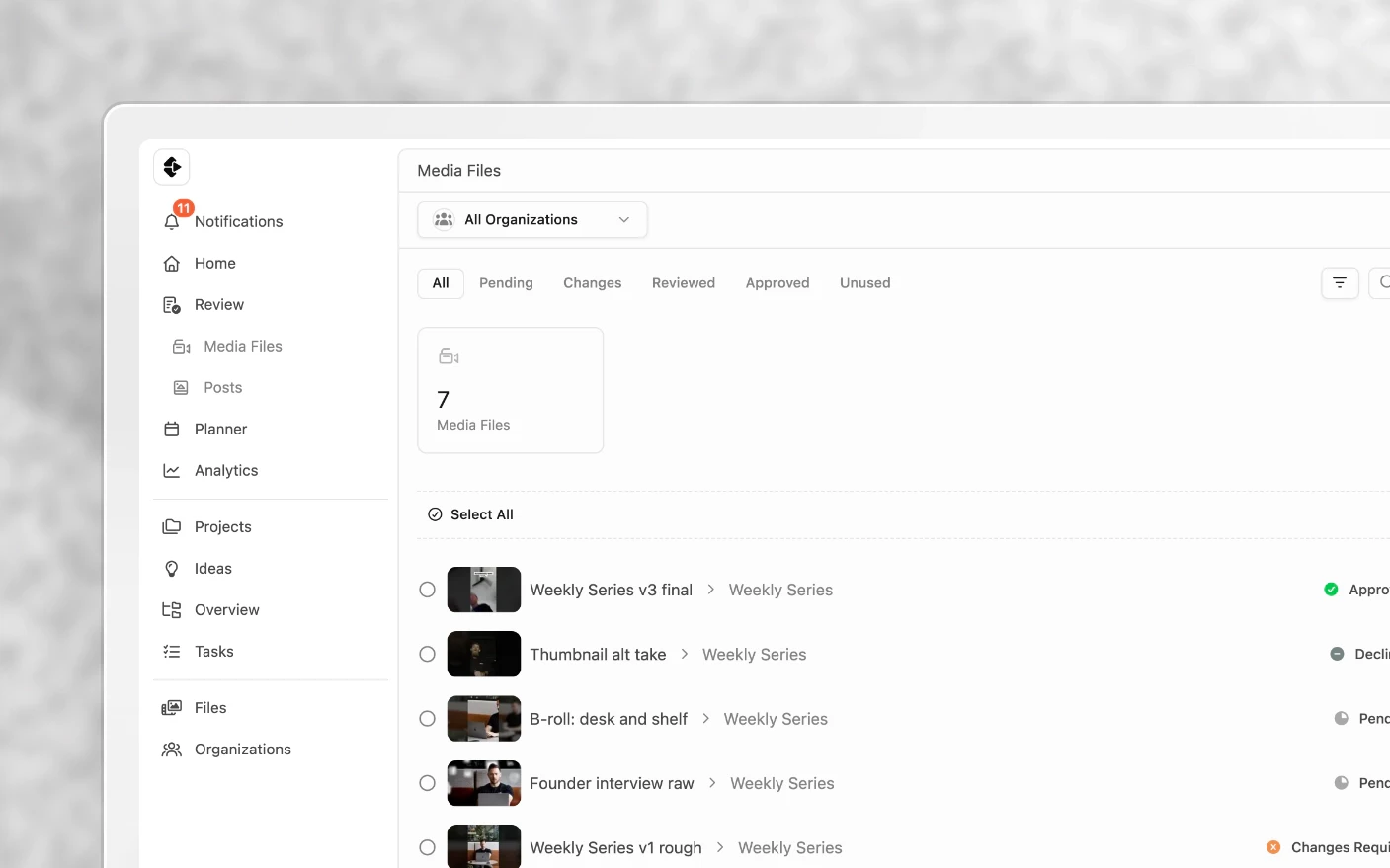
Task: Open Overview icon in sidebar
Action: click(x=172, y=610)
